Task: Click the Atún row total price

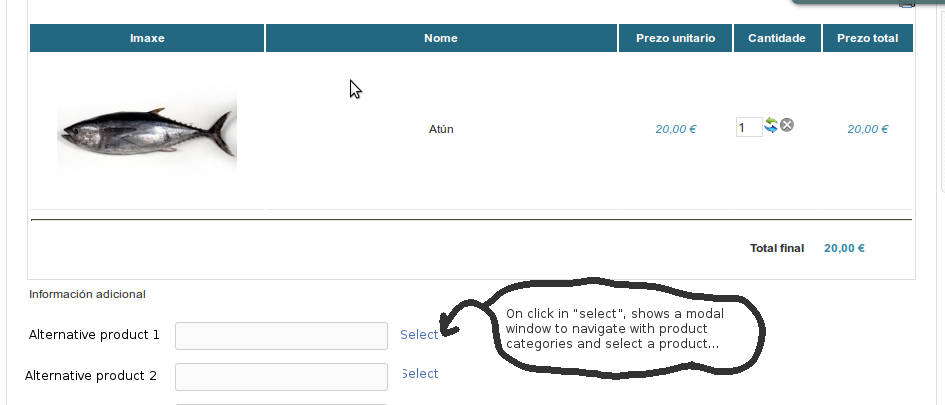Action: [x=868, y=129]
